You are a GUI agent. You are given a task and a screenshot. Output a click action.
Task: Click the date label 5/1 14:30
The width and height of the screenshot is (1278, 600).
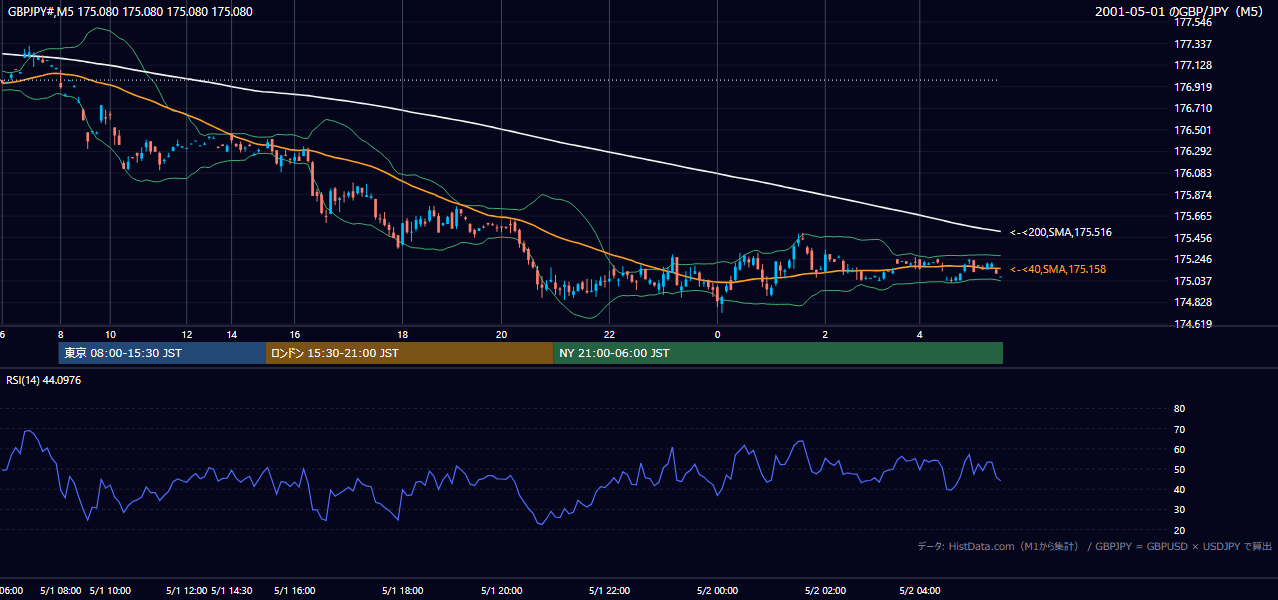point(233,591)
